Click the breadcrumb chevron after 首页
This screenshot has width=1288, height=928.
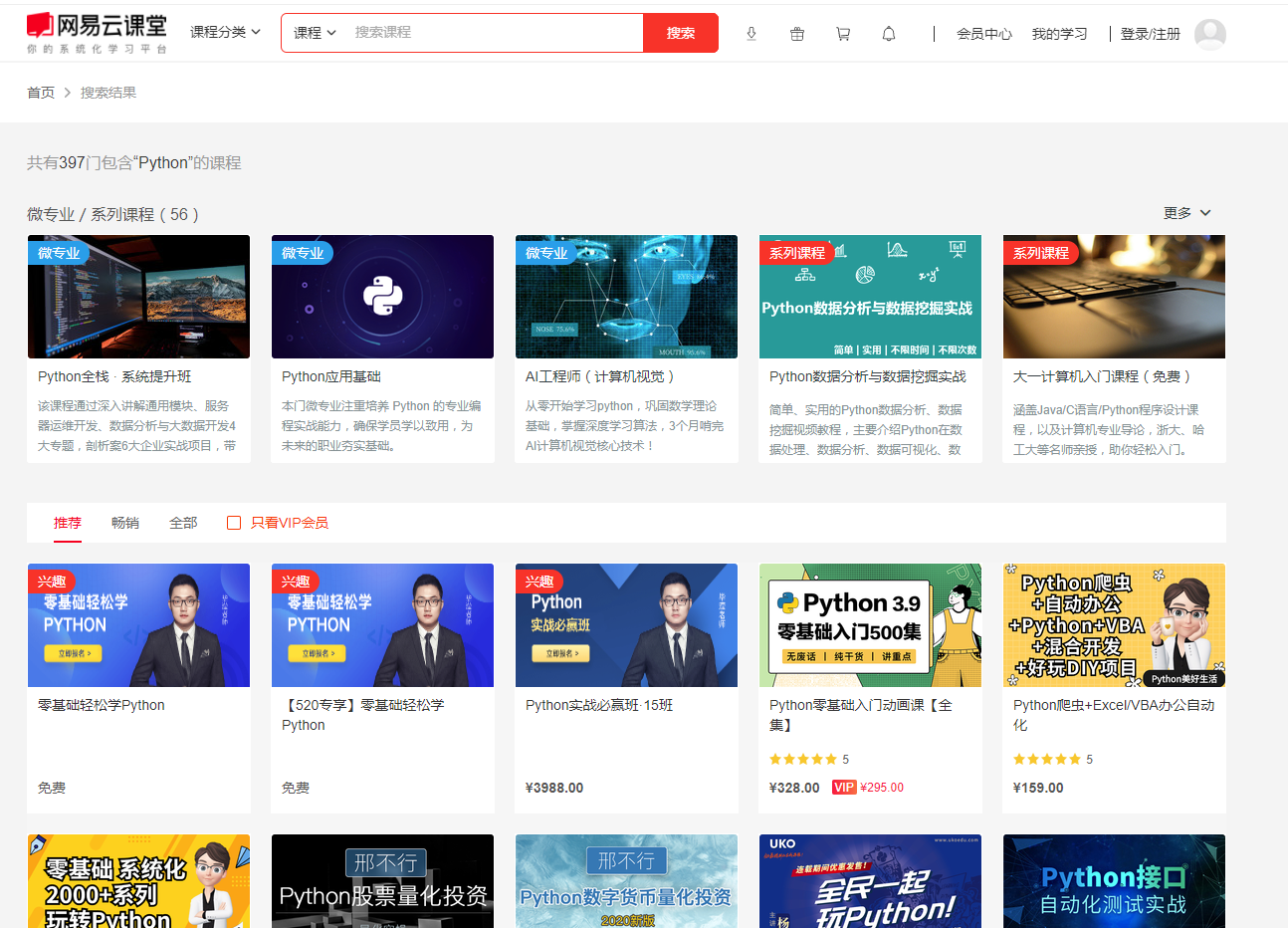click(x=68, y=93)
